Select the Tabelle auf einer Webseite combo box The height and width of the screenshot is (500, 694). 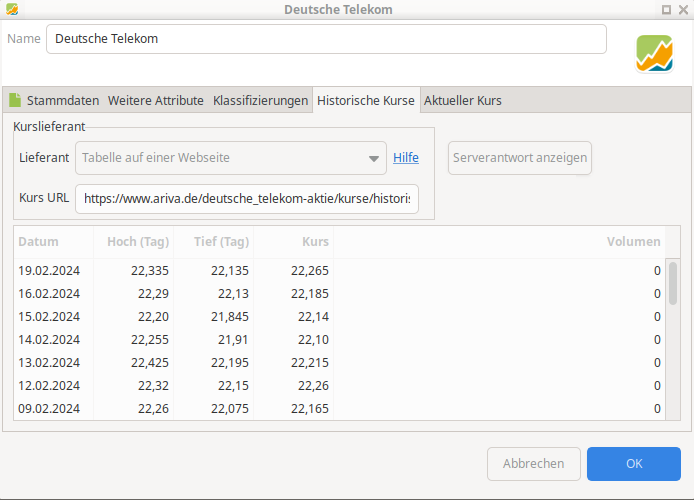(x=231, y=158)
